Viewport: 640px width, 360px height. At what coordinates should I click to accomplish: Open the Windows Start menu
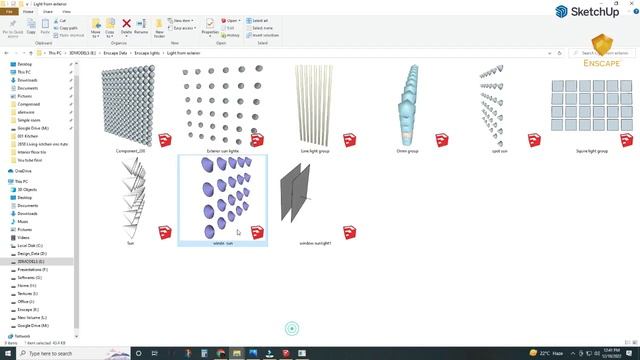pos(7,353)
